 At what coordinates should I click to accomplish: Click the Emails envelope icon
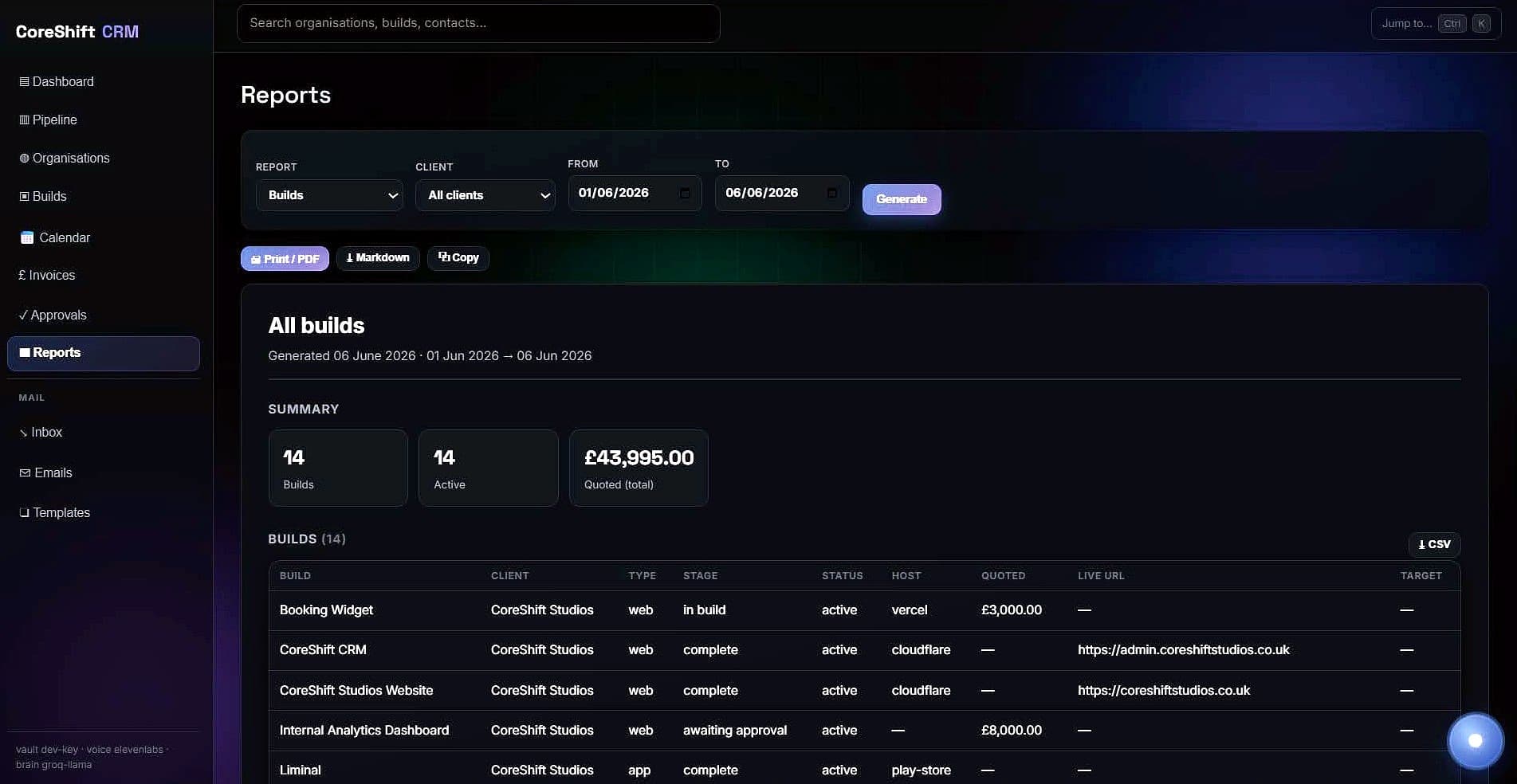pos(25,472)
